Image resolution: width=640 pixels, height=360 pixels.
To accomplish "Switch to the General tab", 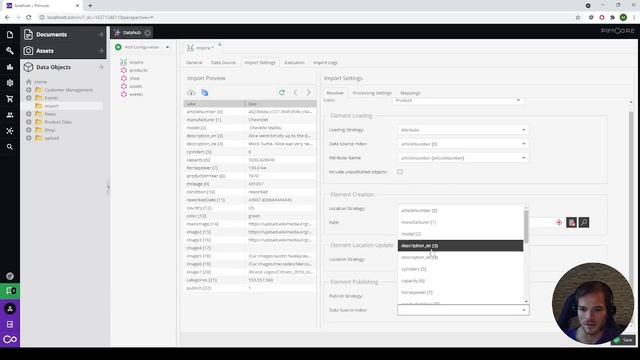I will (194, 62).
